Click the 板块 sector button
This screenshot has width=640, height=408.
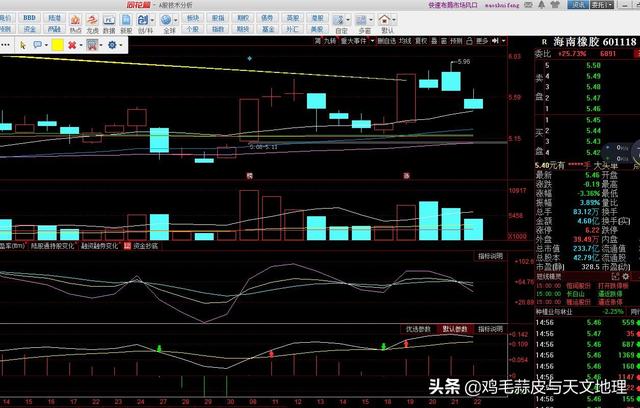pos(192,18)
